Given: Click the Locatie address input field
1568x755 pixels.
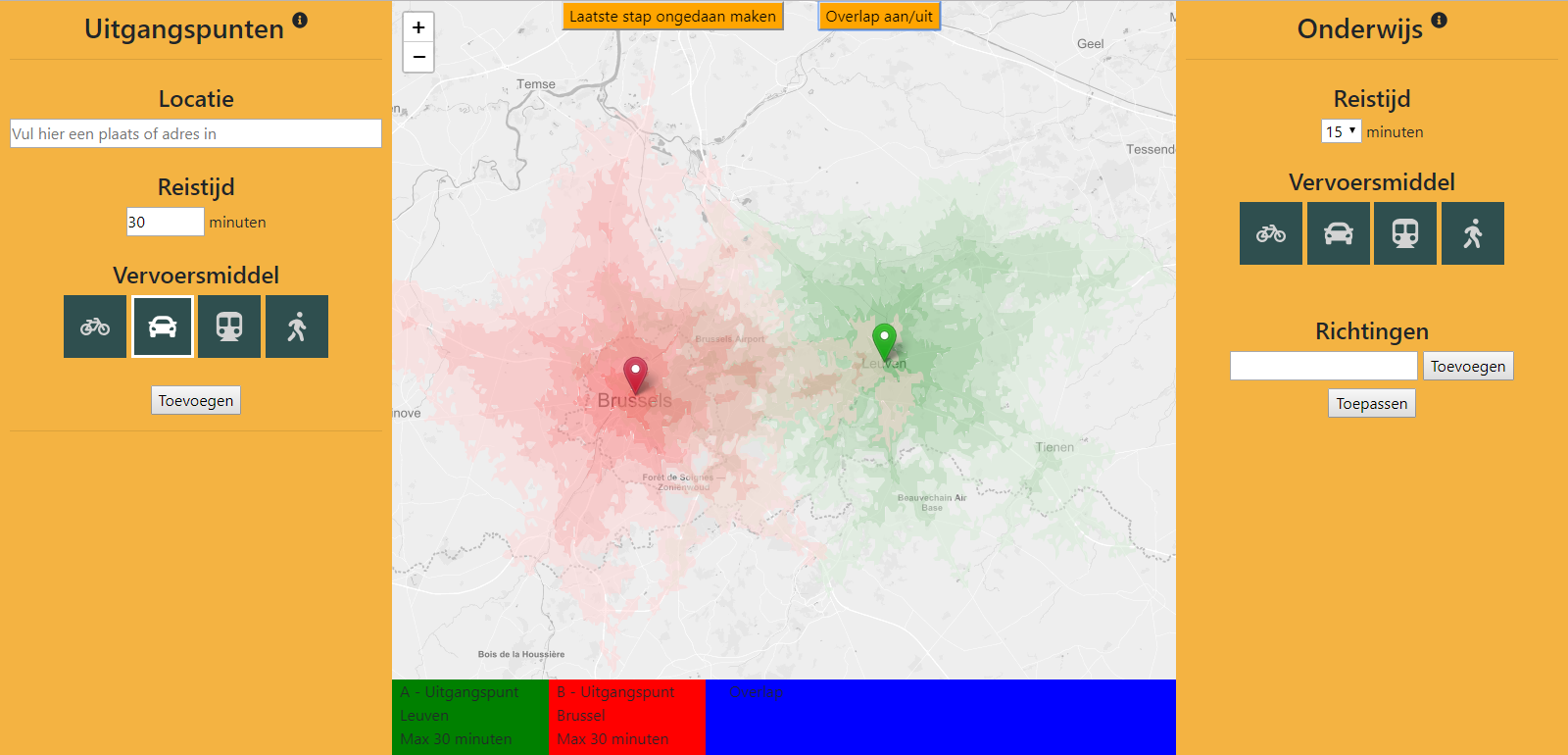Looking at the screenshot, I should click(196, 133).
